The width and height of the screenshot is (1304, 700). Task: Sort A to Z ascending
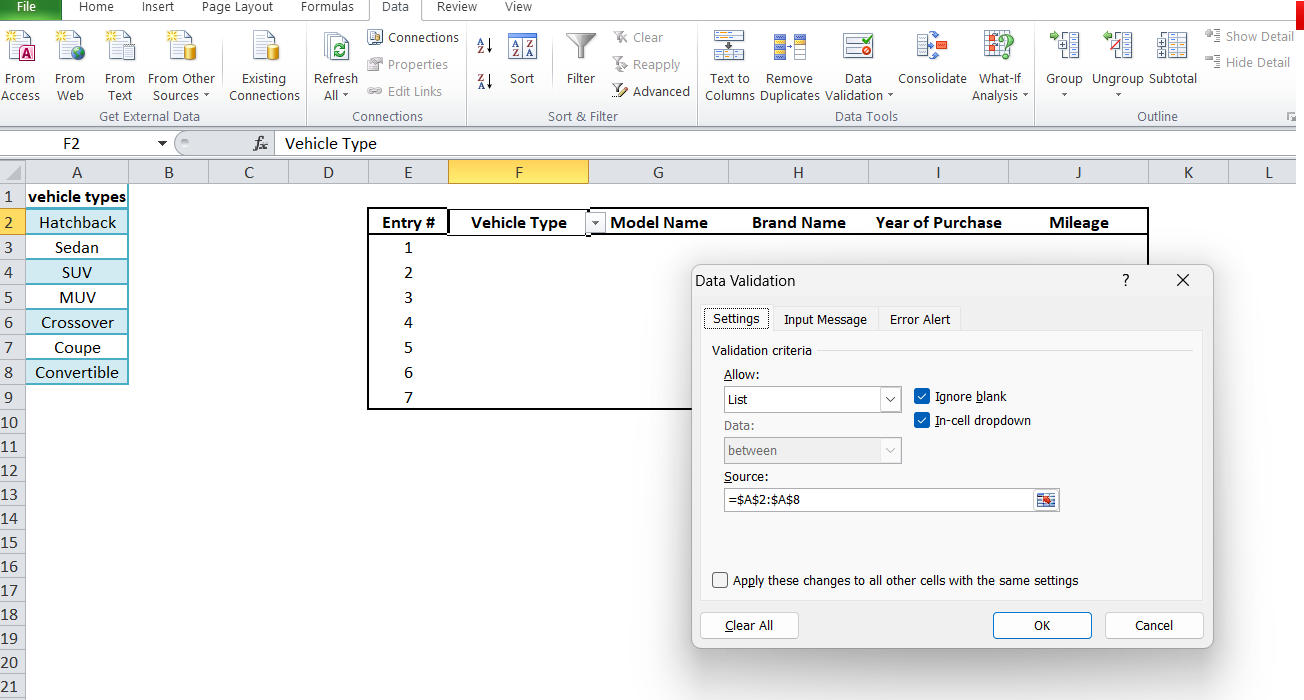(485, 45)
